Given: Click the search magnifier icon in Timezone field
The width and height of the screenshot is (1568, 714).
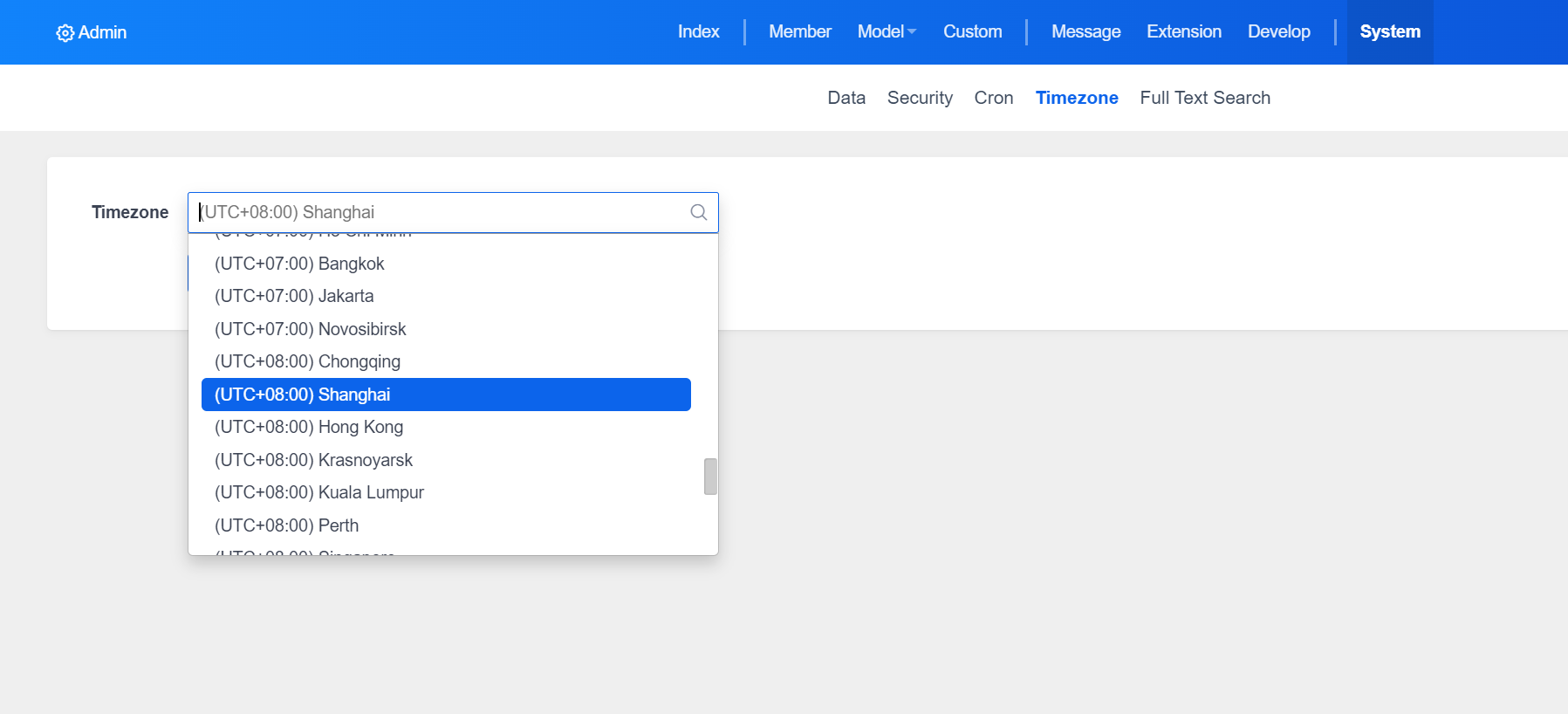Looking at the screenshot, I should click(698, 212).
